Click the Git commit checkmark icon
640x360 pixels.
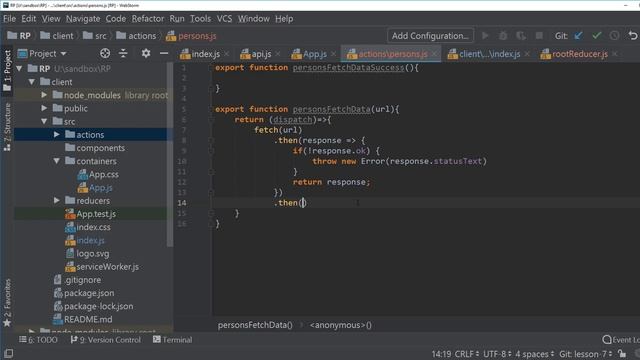click(597, 36)
